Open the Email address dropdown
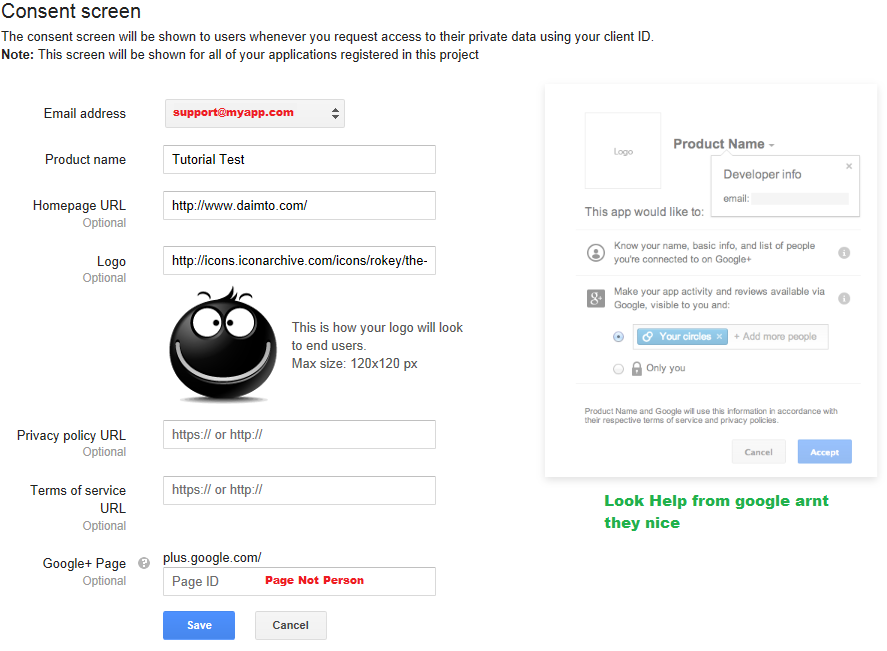This screenshot has width=887, height=651. click(255, 113)
